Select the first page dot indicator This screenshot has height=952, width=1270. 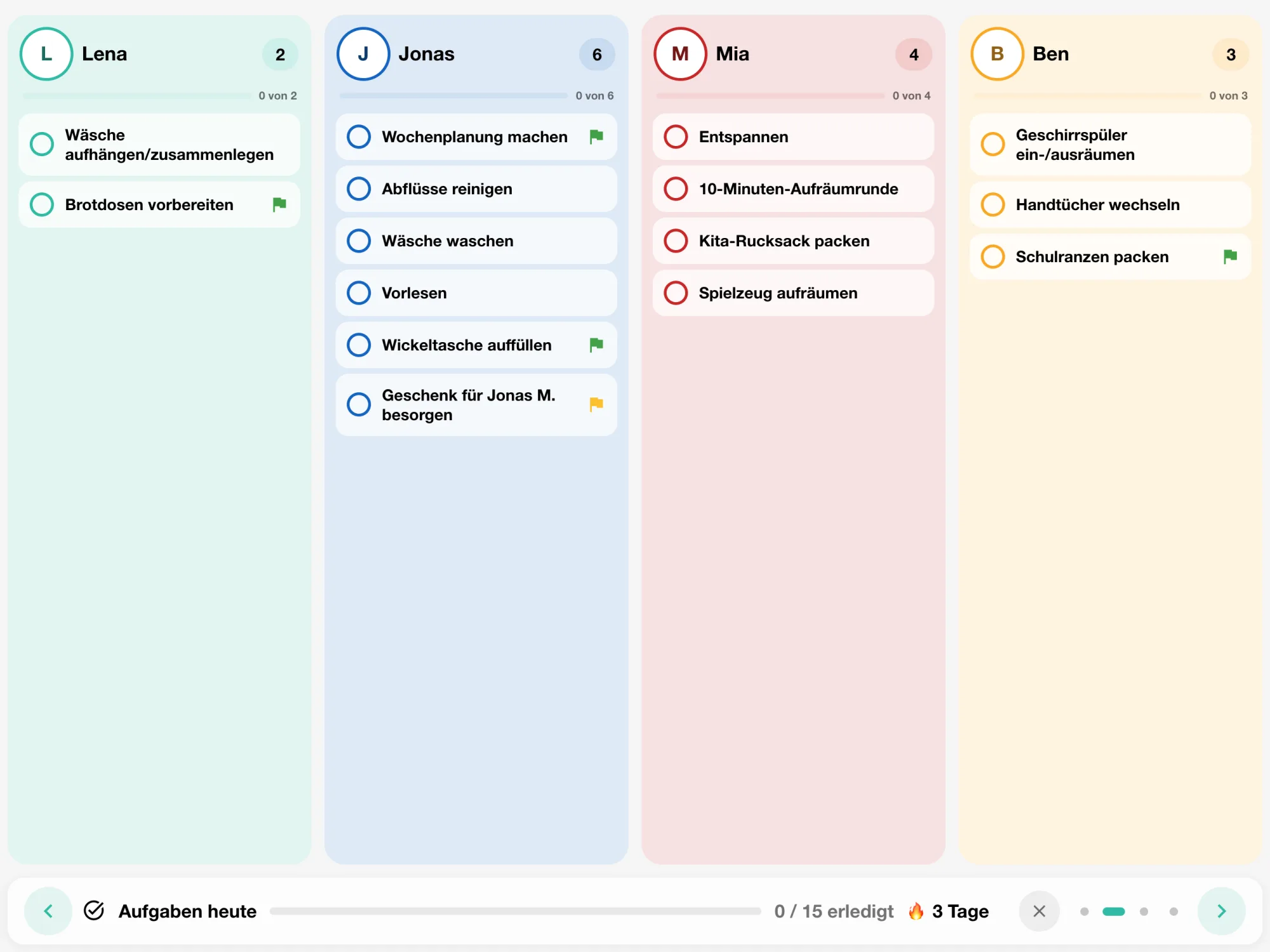click(1084, 911)
